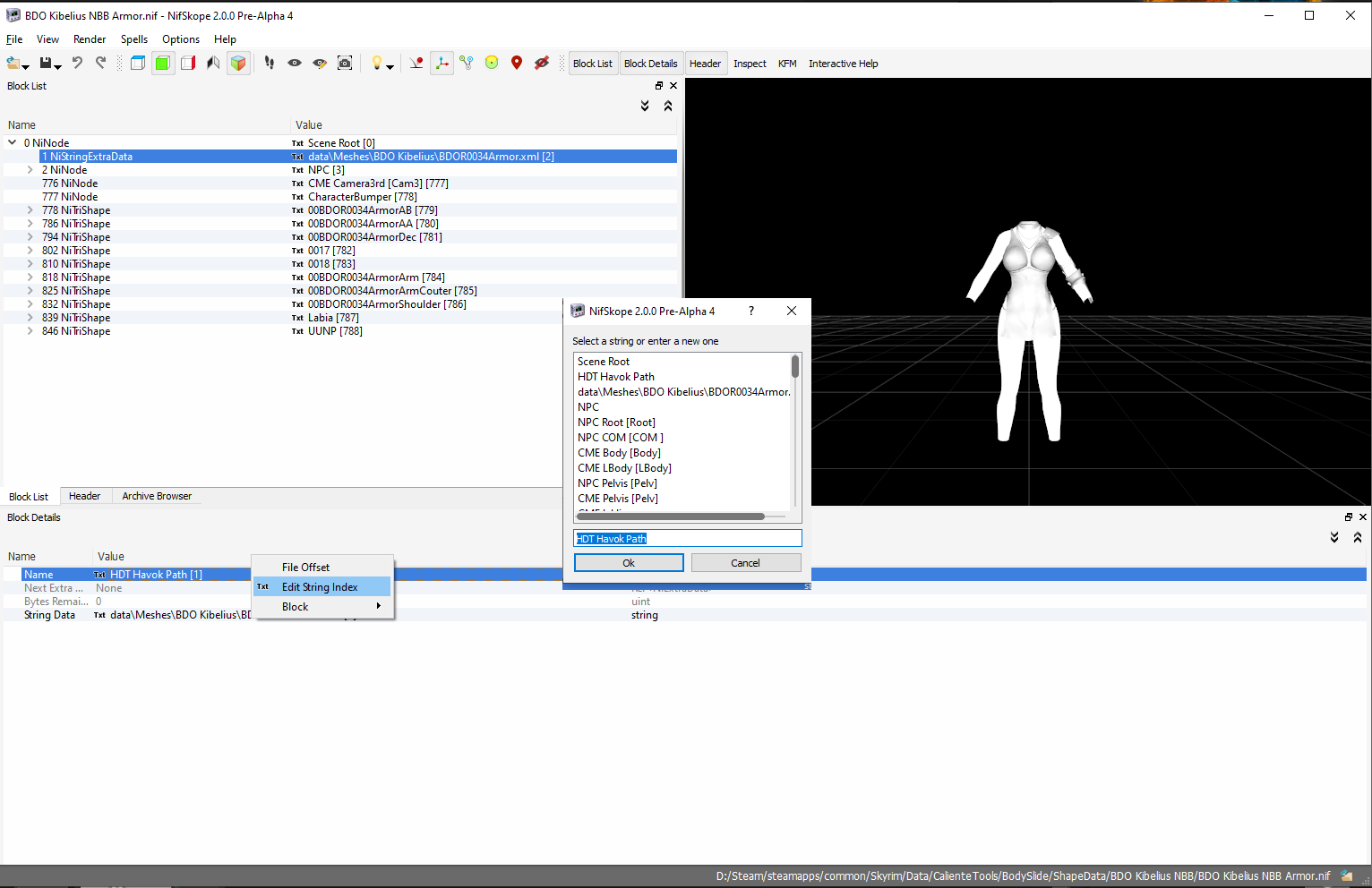Click the plain eye view icon
The height and width of the screenshot is (888, 1372).
click(295, 63)
